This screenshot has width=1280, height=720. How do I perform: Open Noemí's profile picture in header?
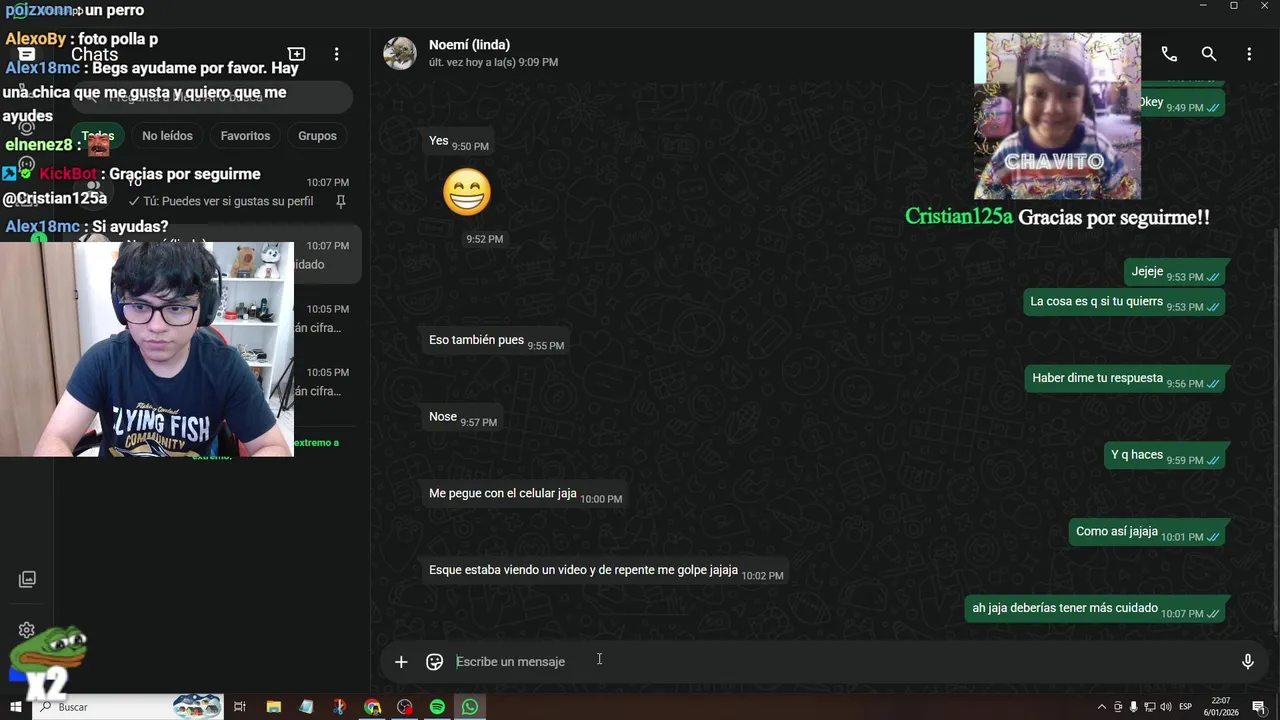click(400, 53)
